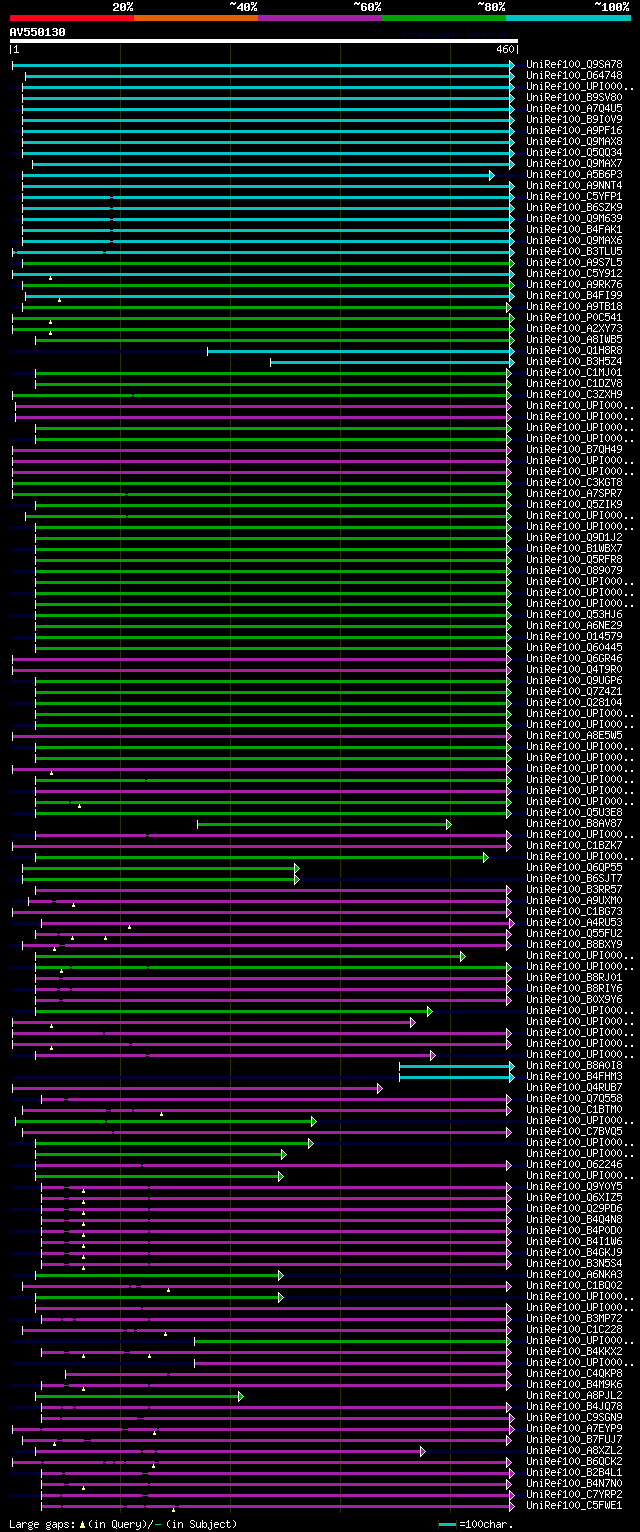
Task: Open hit UniRef100_Q5QQ34
Action: (574, 152)
